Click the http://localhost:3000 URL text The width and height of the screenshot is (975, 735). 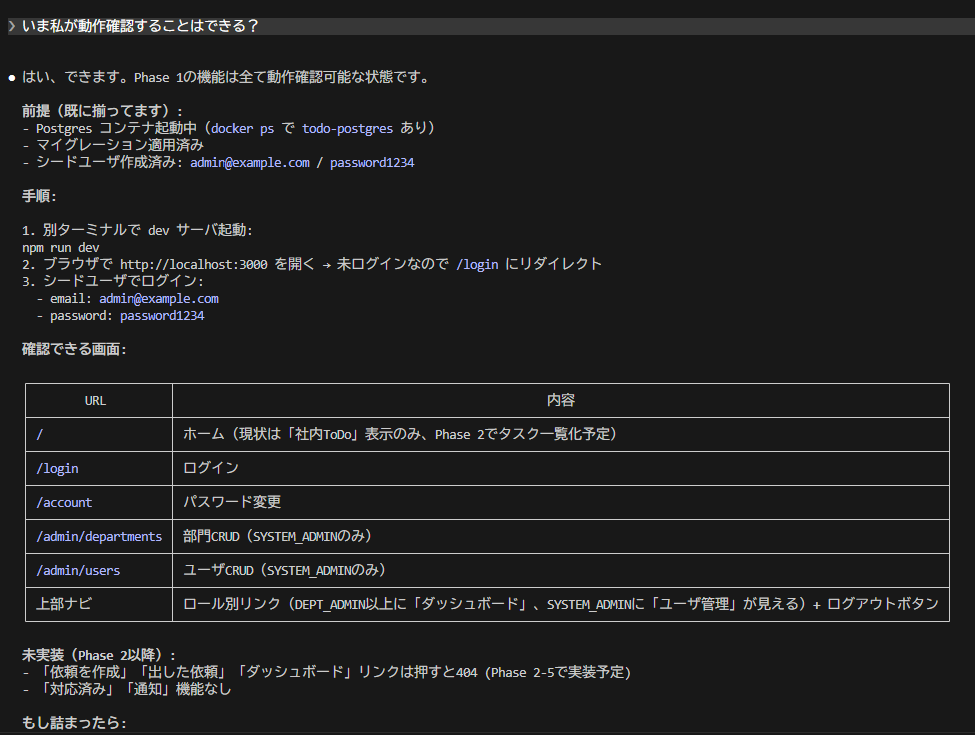(193, 264)
